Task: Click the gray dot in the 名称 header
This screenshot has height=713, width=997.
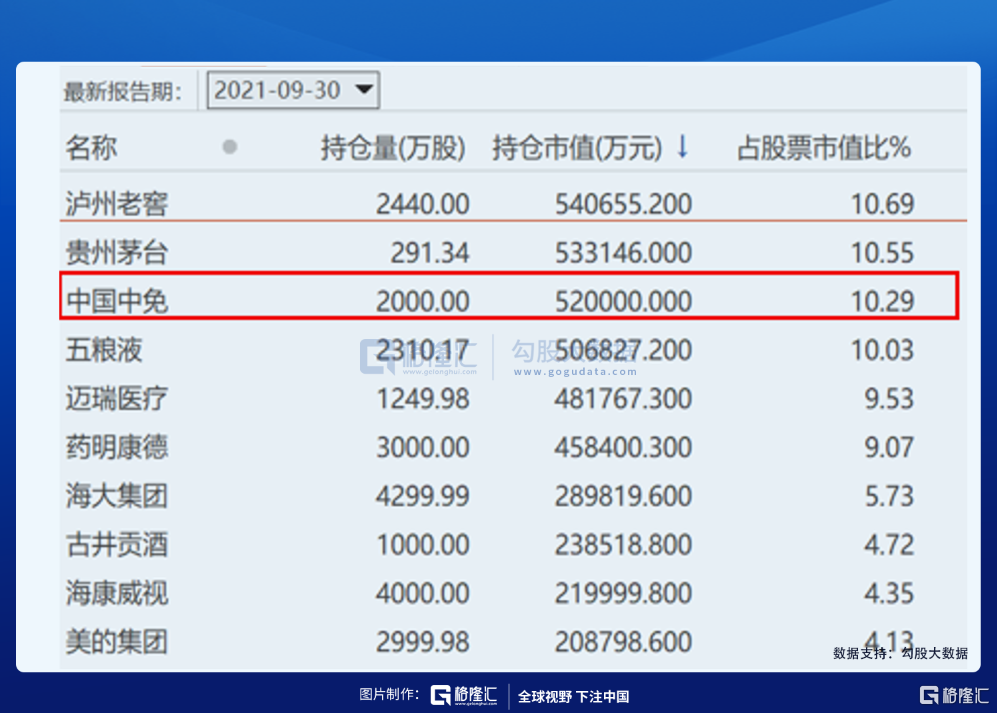Action: [x=230, y=147]
